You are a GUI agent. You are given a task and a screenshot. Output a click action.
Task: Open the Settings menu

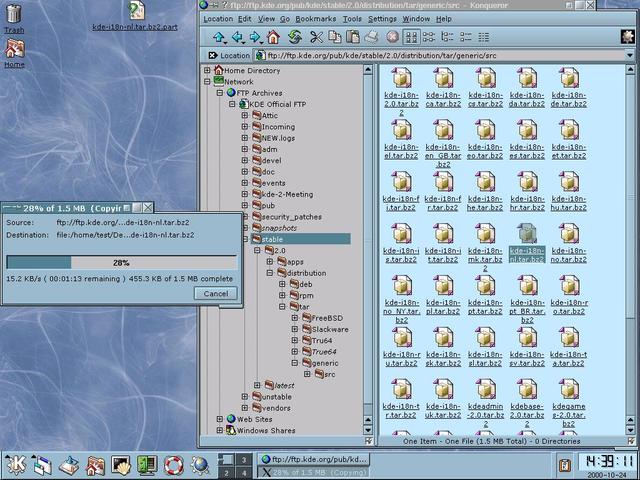382,19
